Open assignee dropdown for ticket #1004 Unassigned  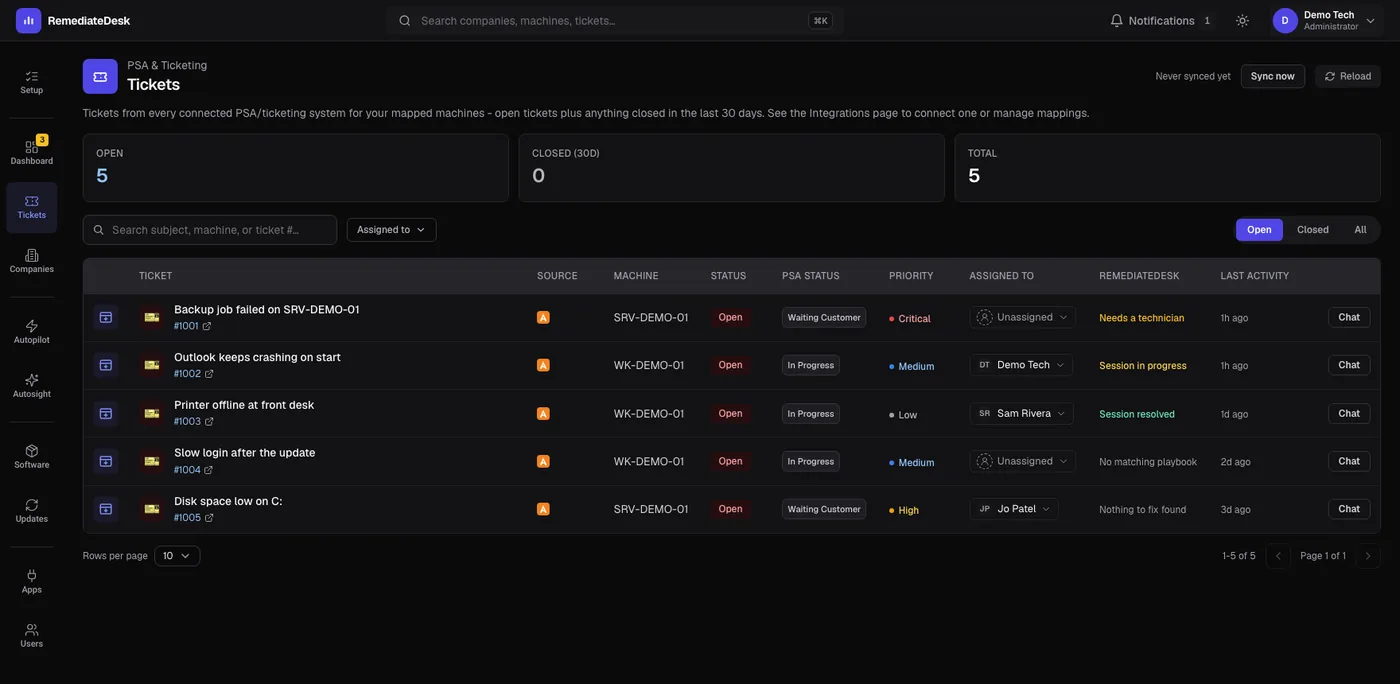1022,461
